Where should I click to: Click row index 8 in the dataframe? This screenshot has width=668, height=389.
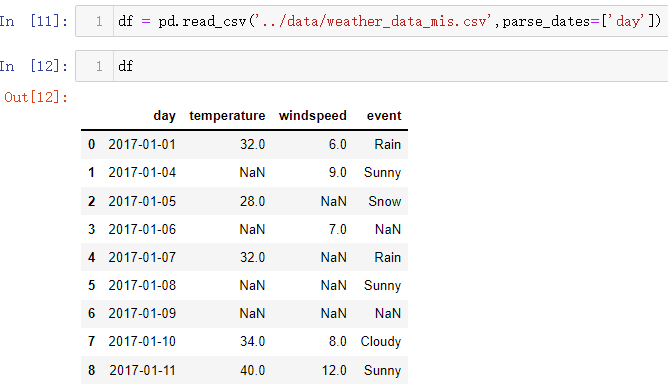tap(91, 370)
